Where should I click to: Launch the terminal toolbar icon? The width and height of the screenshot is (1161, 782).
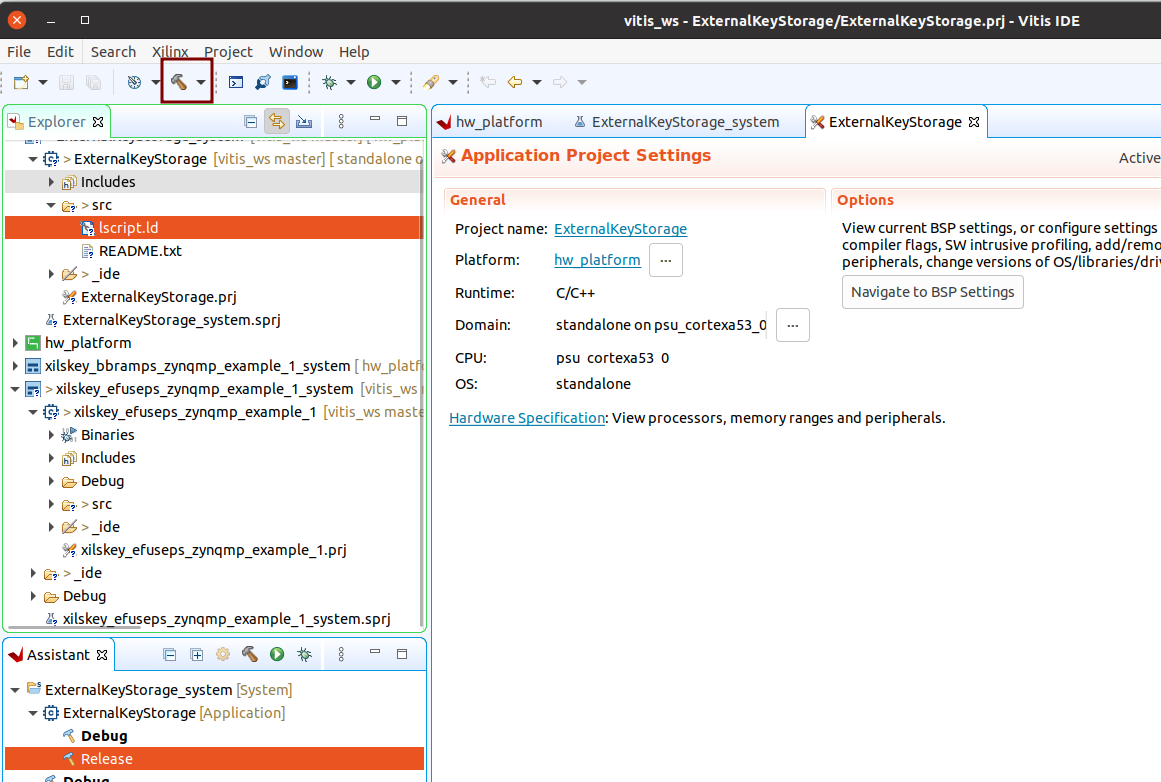pyautogui.click(x=290, y=82)
